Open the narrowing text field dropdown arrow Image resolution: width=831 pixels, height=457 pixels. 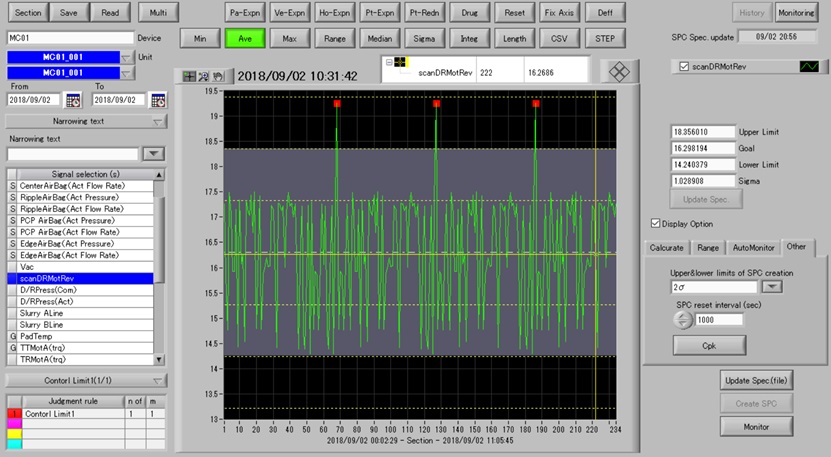tap(153, 154)
